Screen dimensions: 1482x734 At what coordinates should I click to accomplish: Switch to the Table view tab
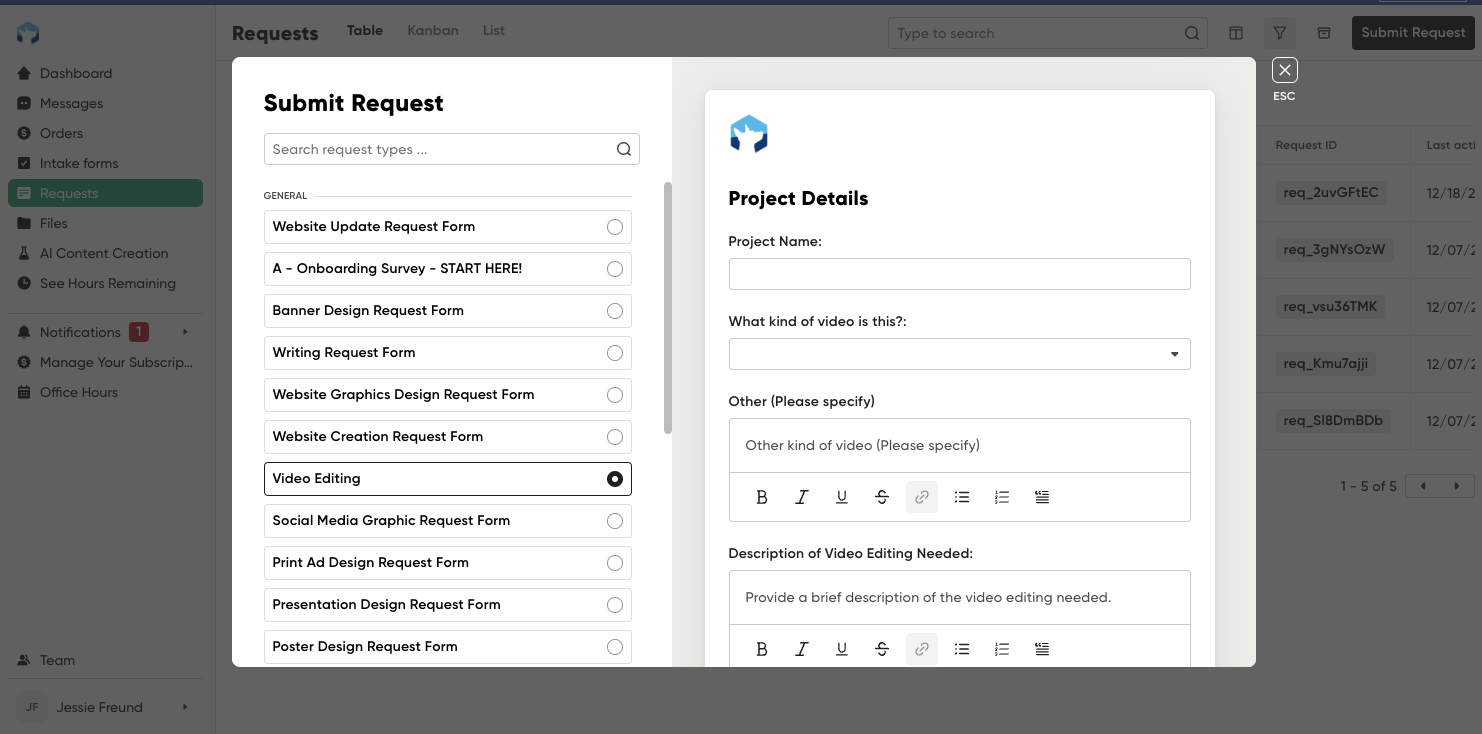(x=365, y=31)
